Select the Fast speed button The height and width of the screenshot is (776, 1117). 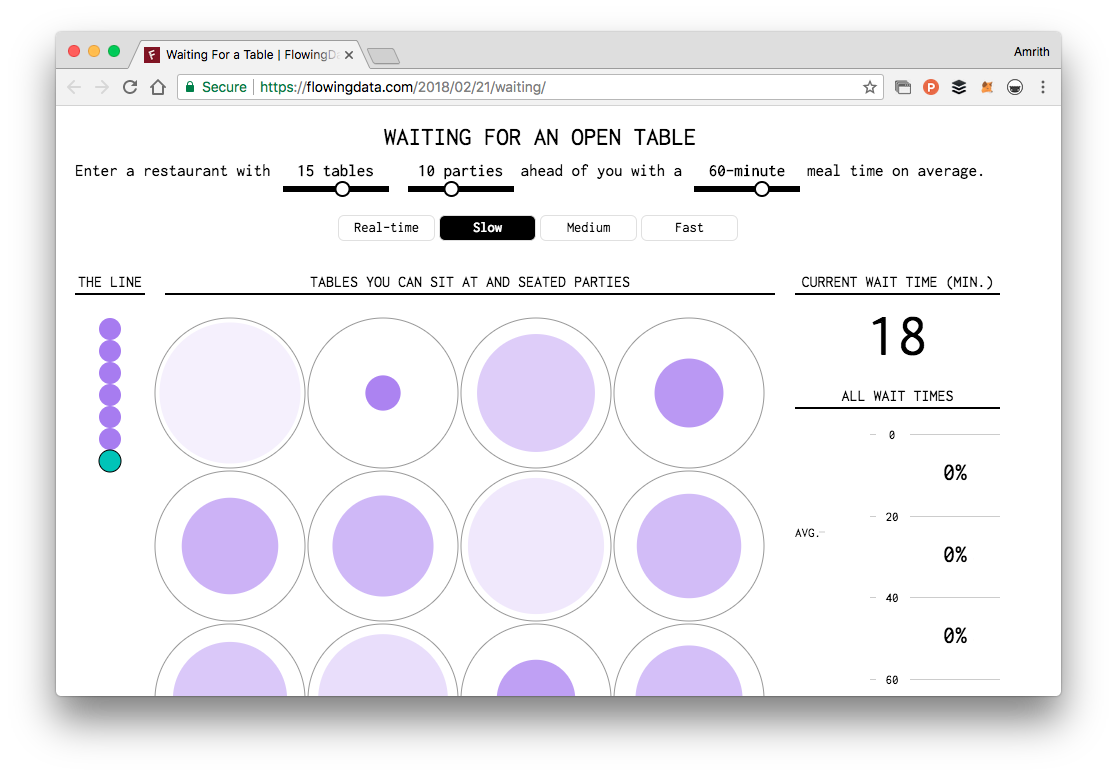689,228
